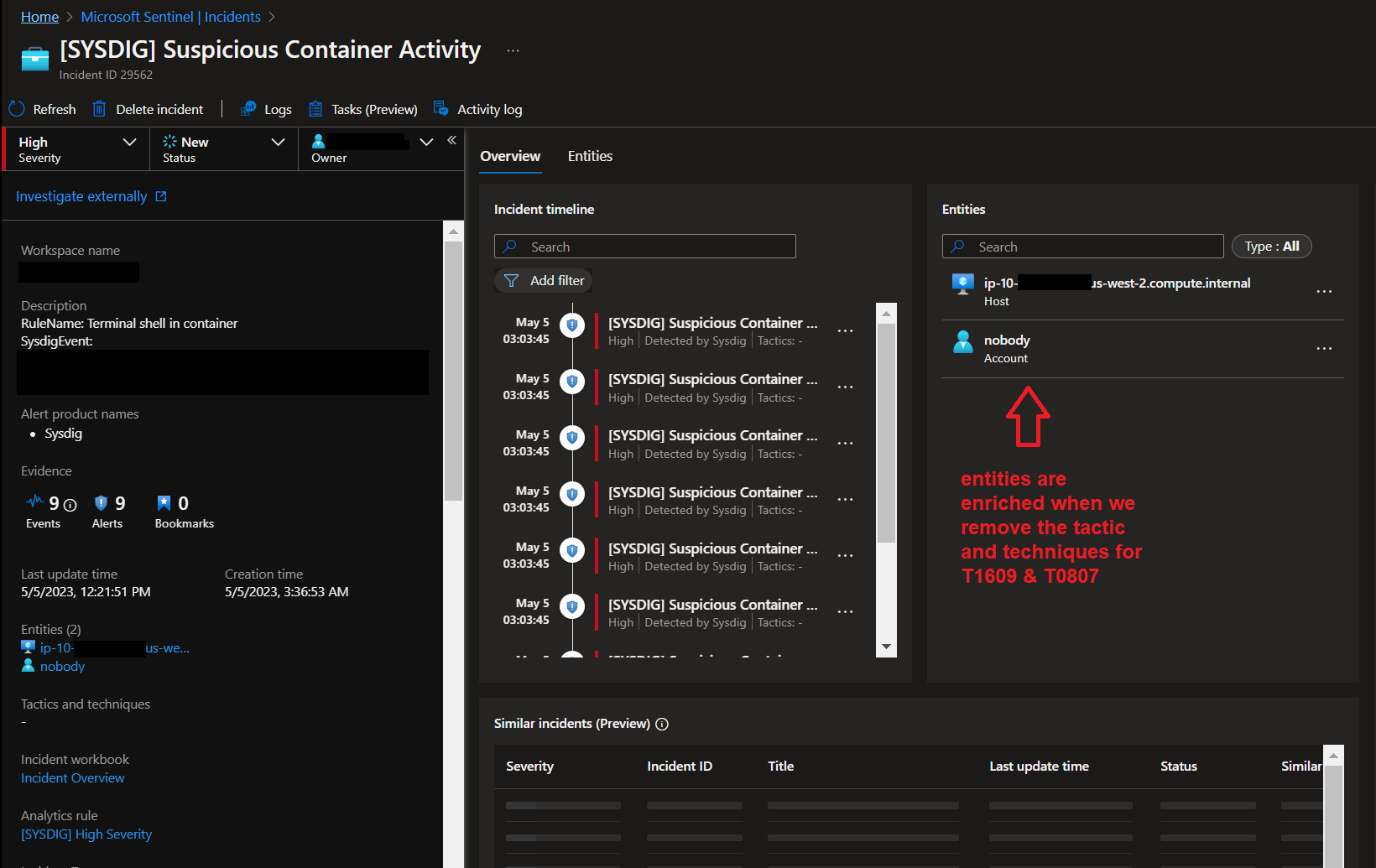Select the Delete incident trash icon
This screenshot has height=868, width=1376.
tap(98, 108)
